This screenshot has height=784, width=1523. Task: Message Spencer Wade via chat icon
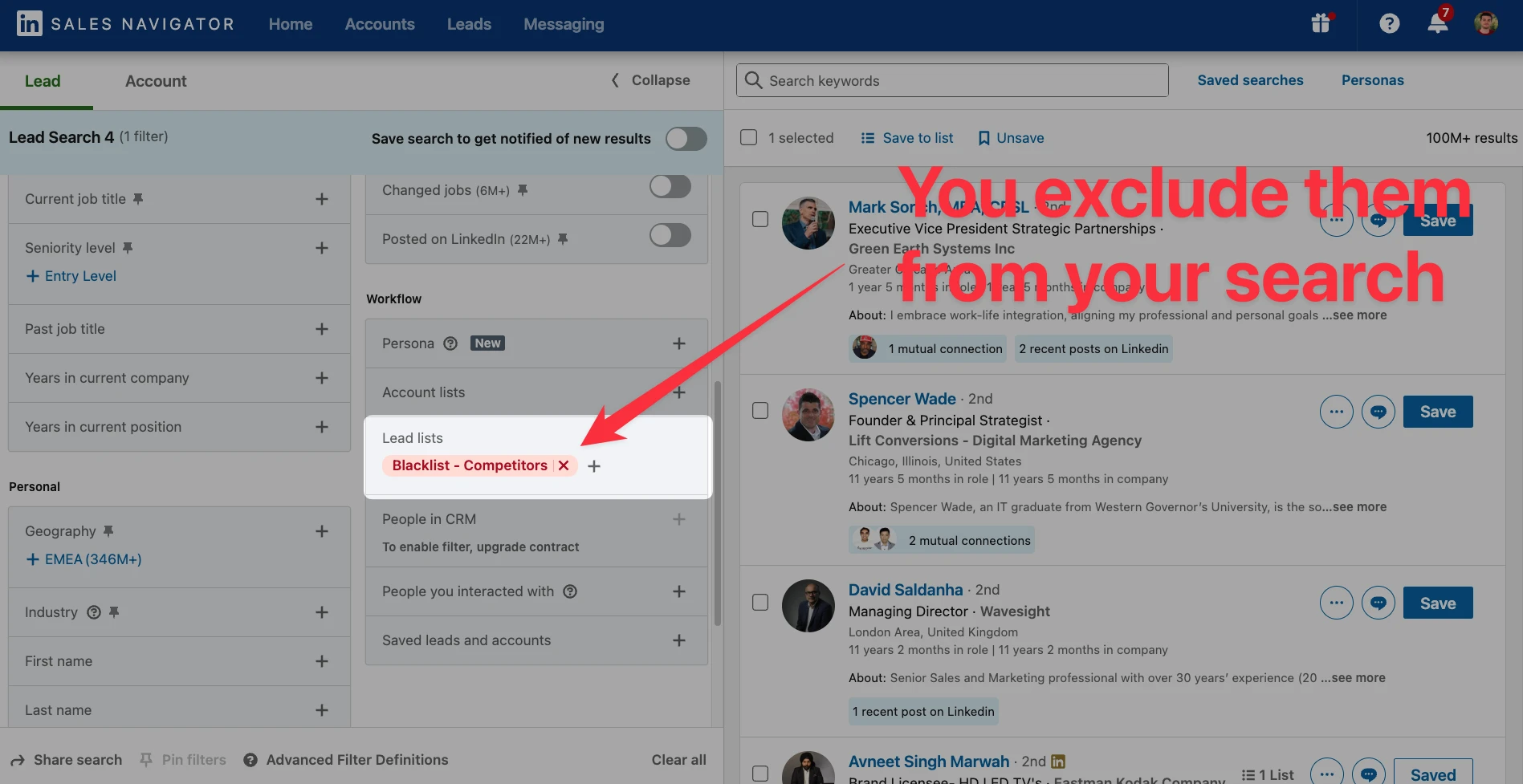tap(1378, 412)
